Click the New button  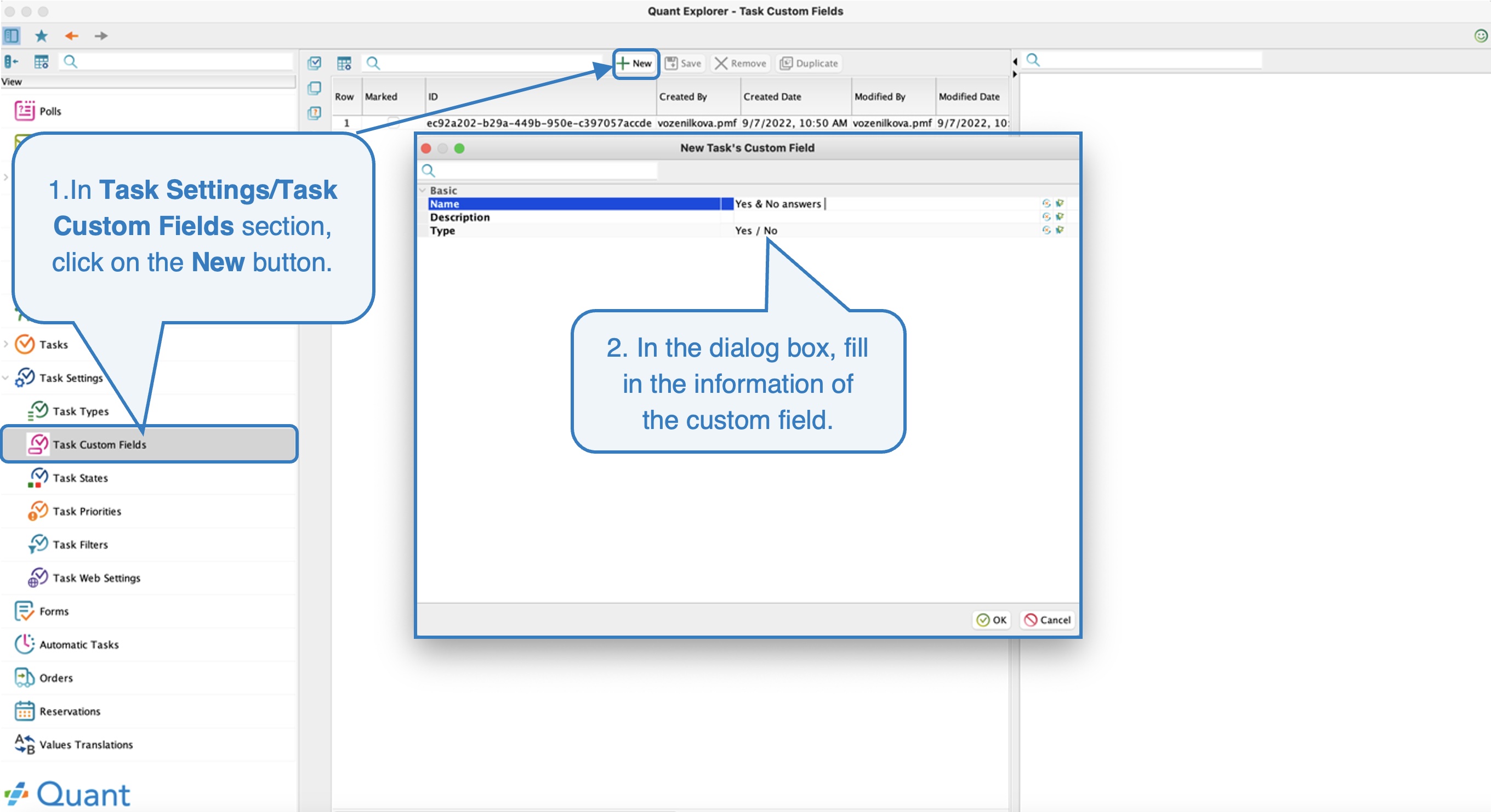[x=635, y=63]
